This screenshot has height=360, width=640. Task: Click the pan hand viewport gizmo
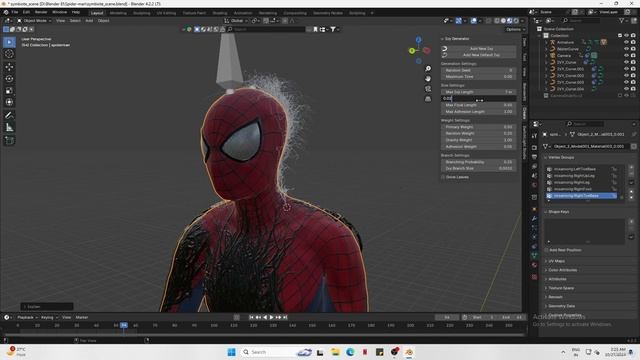coord(428,78)
